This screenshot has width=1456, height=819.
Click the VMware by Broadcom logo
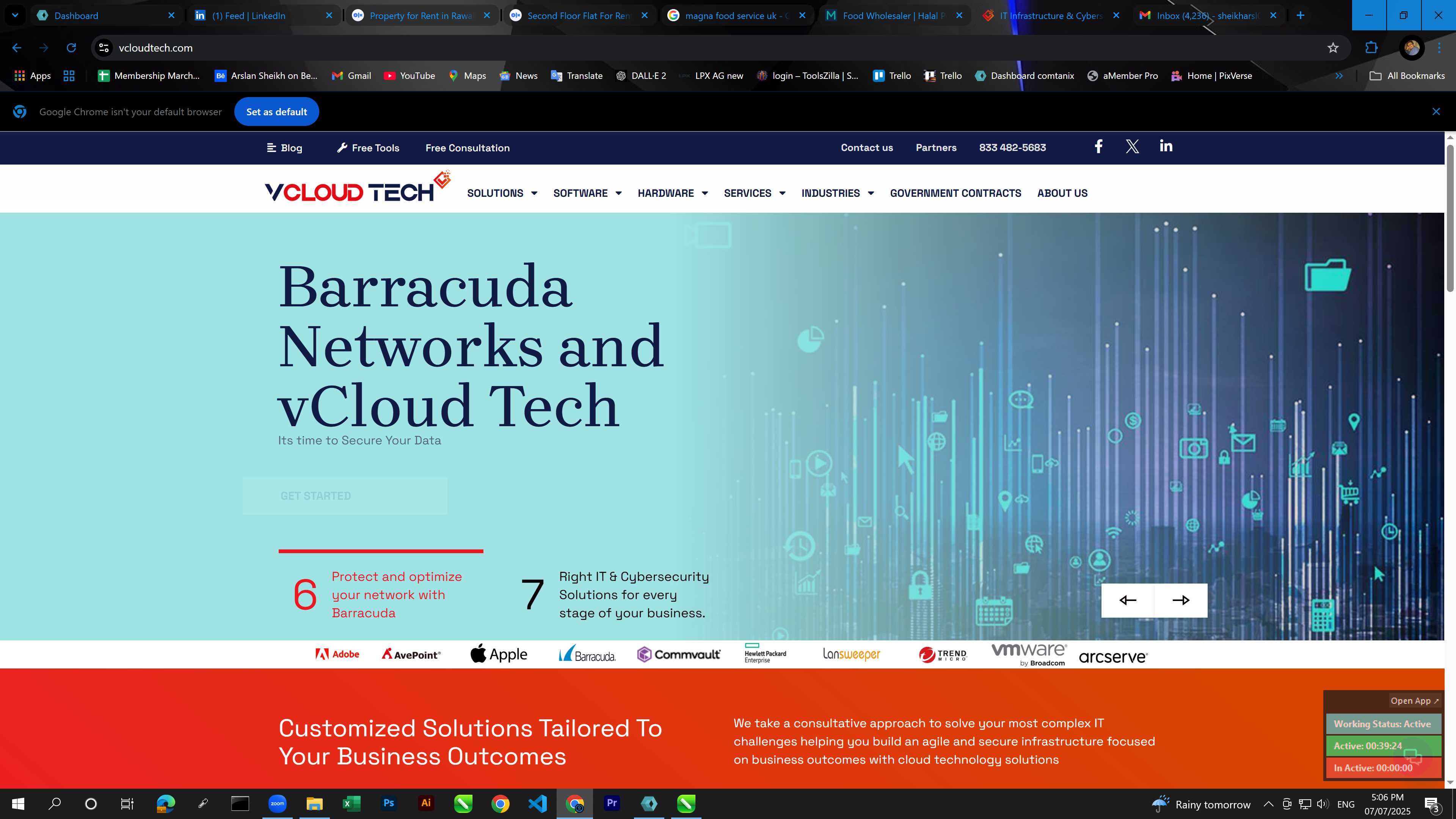1029,654
